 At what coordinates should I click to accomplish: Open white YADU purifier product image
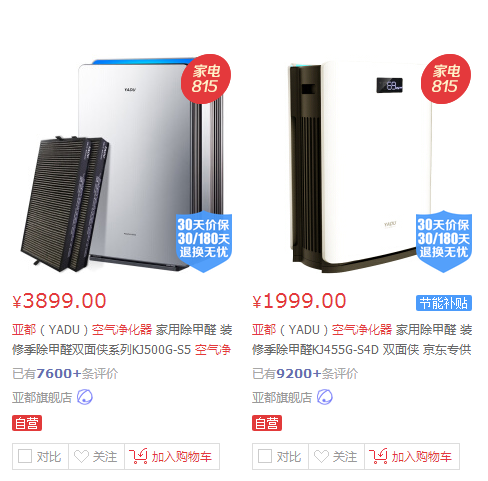[362, 163]
